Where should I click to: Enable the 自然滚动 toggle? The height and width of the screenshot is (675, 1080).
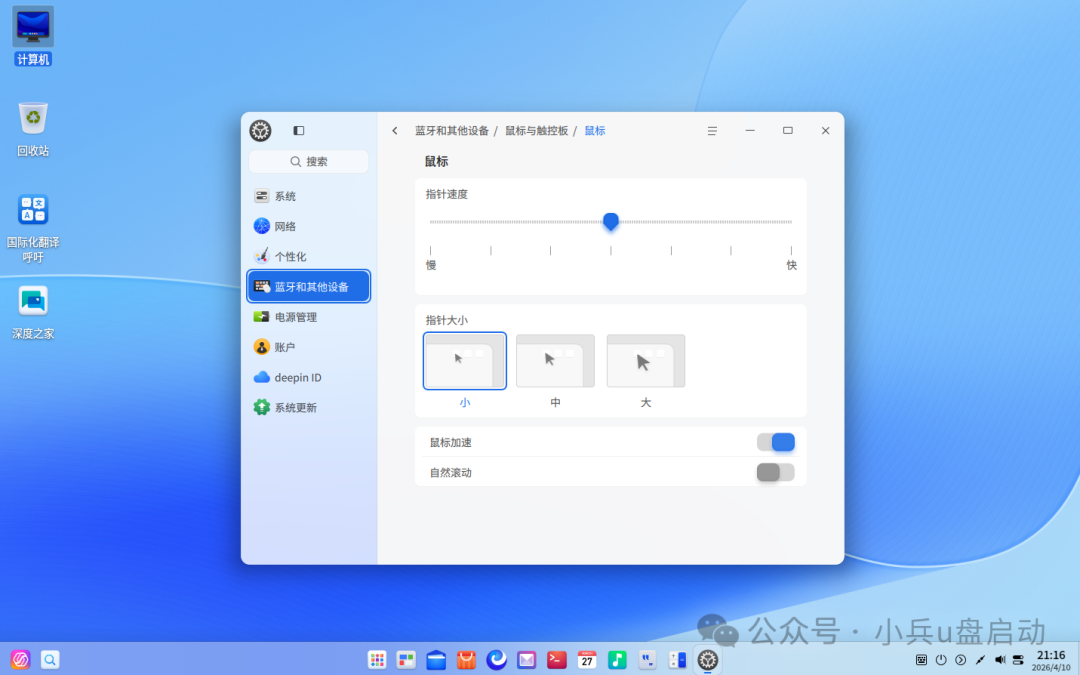775,471
